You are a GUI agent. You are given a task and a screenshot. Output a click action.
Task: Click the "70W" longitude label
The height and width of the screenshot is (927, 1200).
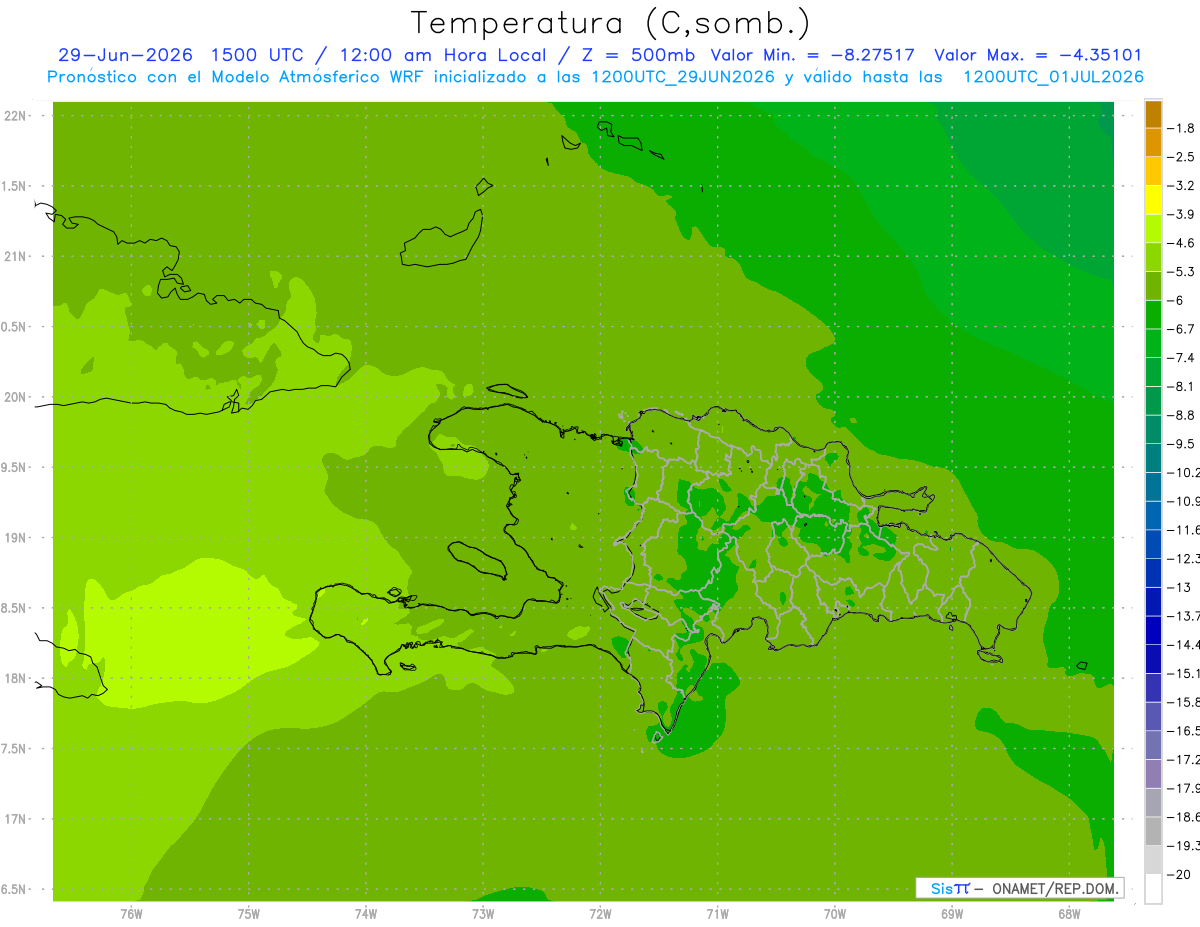834,914
